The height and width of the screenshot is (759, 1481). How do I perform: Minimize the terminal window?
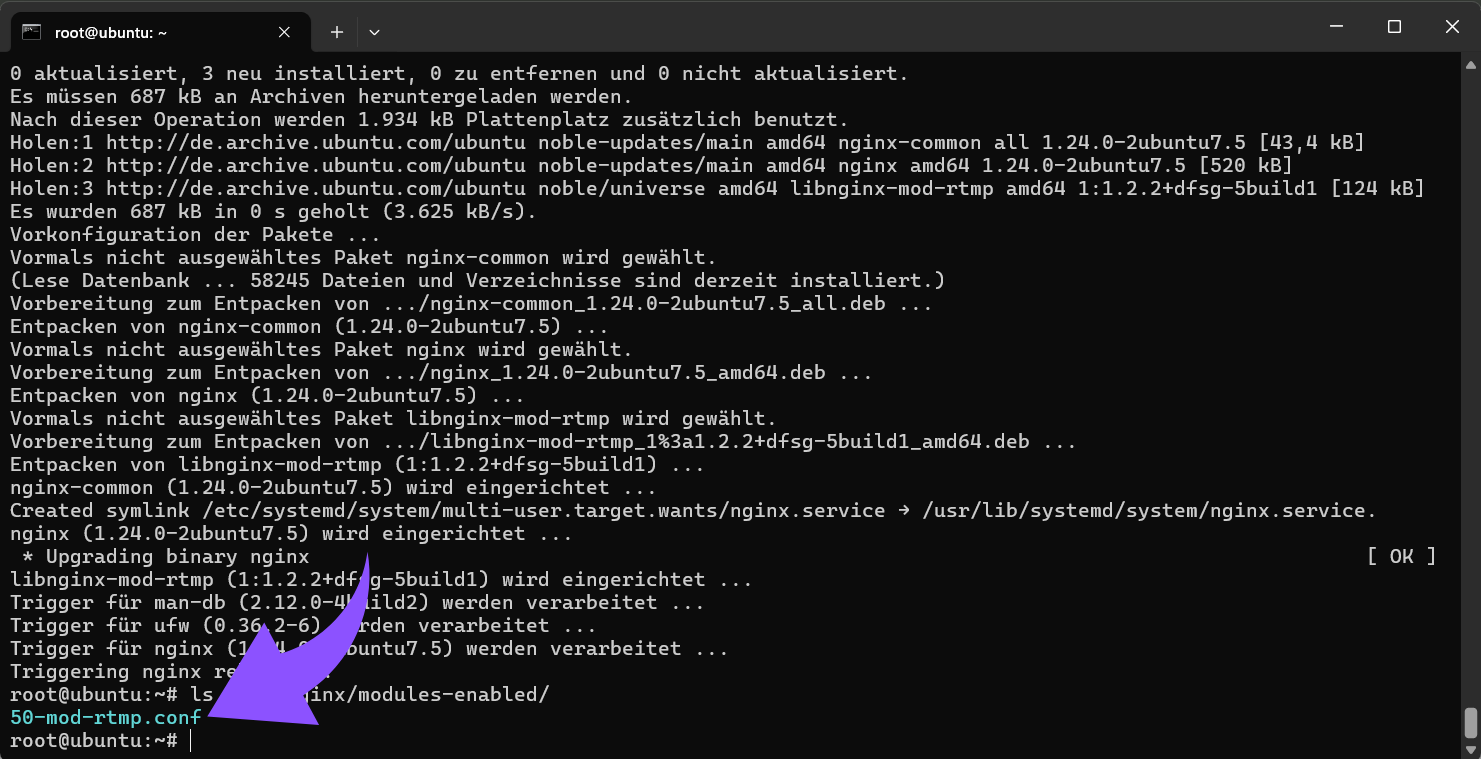pyautogui.click(x=1337, y=27)
